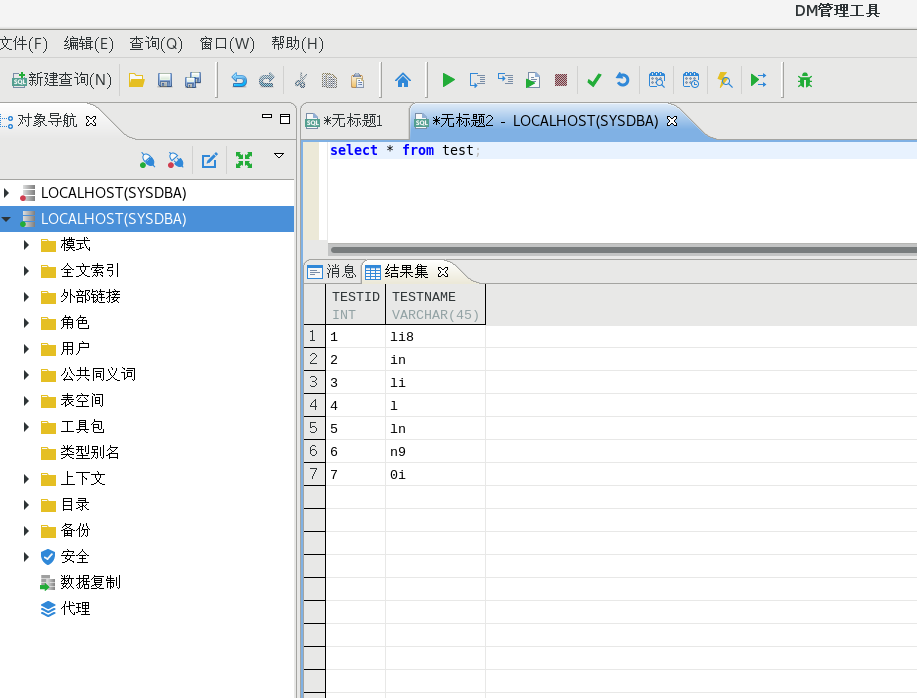Open the 窗口(W) menu
This screenshot has height=698, width=917.
pos(227,44)
